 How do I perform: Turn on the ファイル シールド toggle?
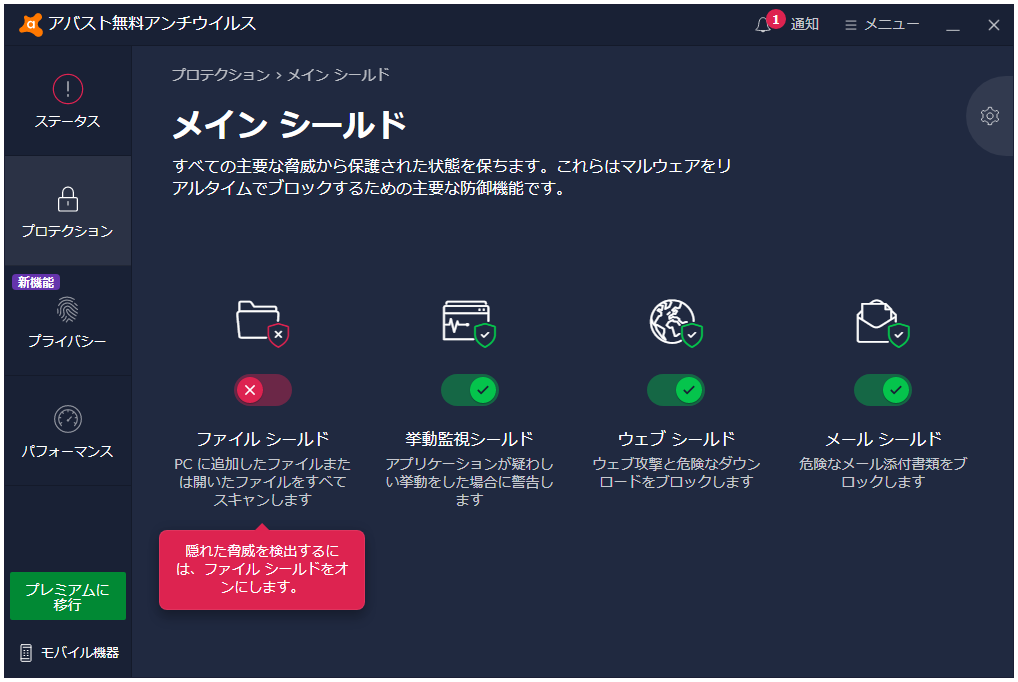coord(263,390)
